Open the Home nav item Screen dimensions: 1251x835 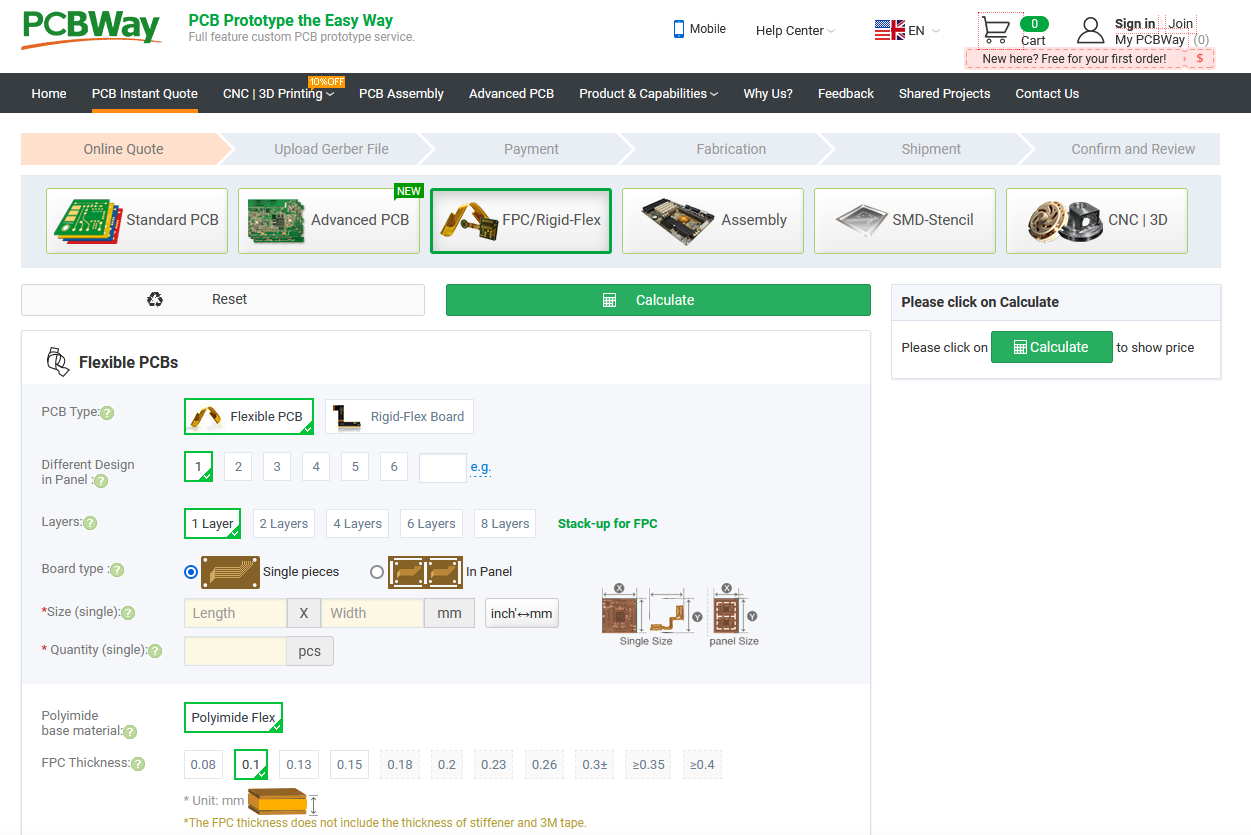[x=49, y=94]
